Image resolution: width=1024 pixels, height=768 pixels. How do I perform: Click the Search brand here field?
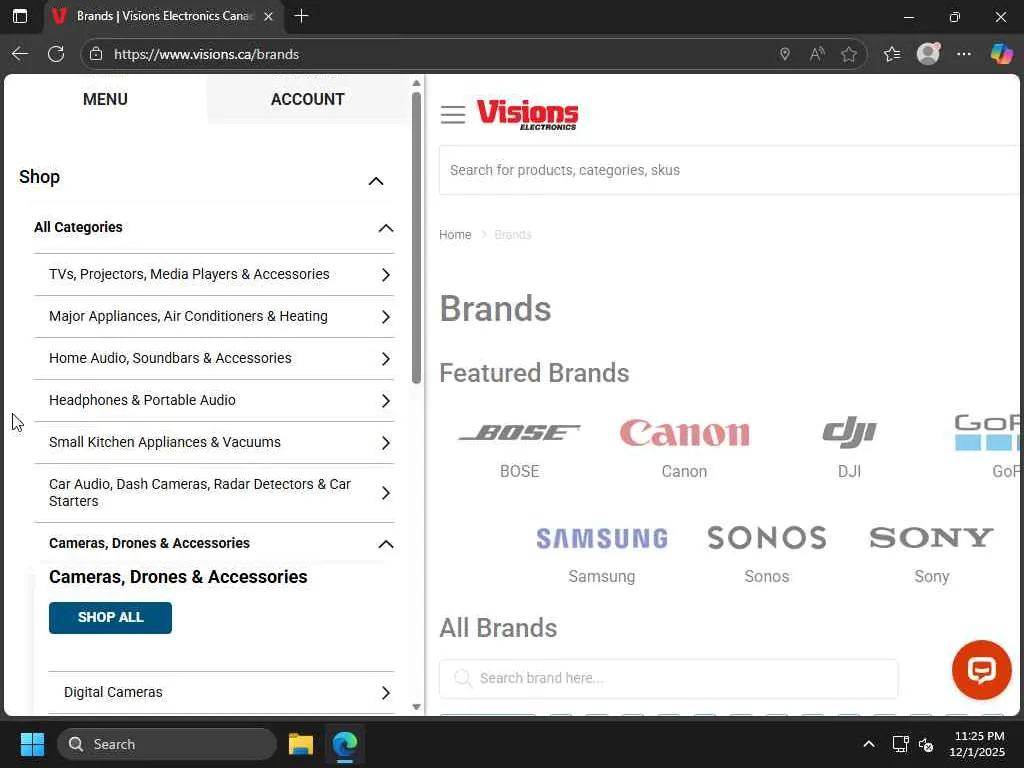click(x=668, y=679)
